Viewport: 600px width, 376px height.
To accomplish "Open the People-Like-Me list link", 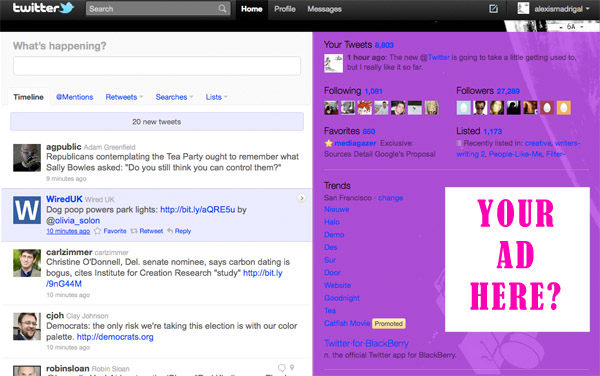I will pyautogui.click(x=515, y=154).
